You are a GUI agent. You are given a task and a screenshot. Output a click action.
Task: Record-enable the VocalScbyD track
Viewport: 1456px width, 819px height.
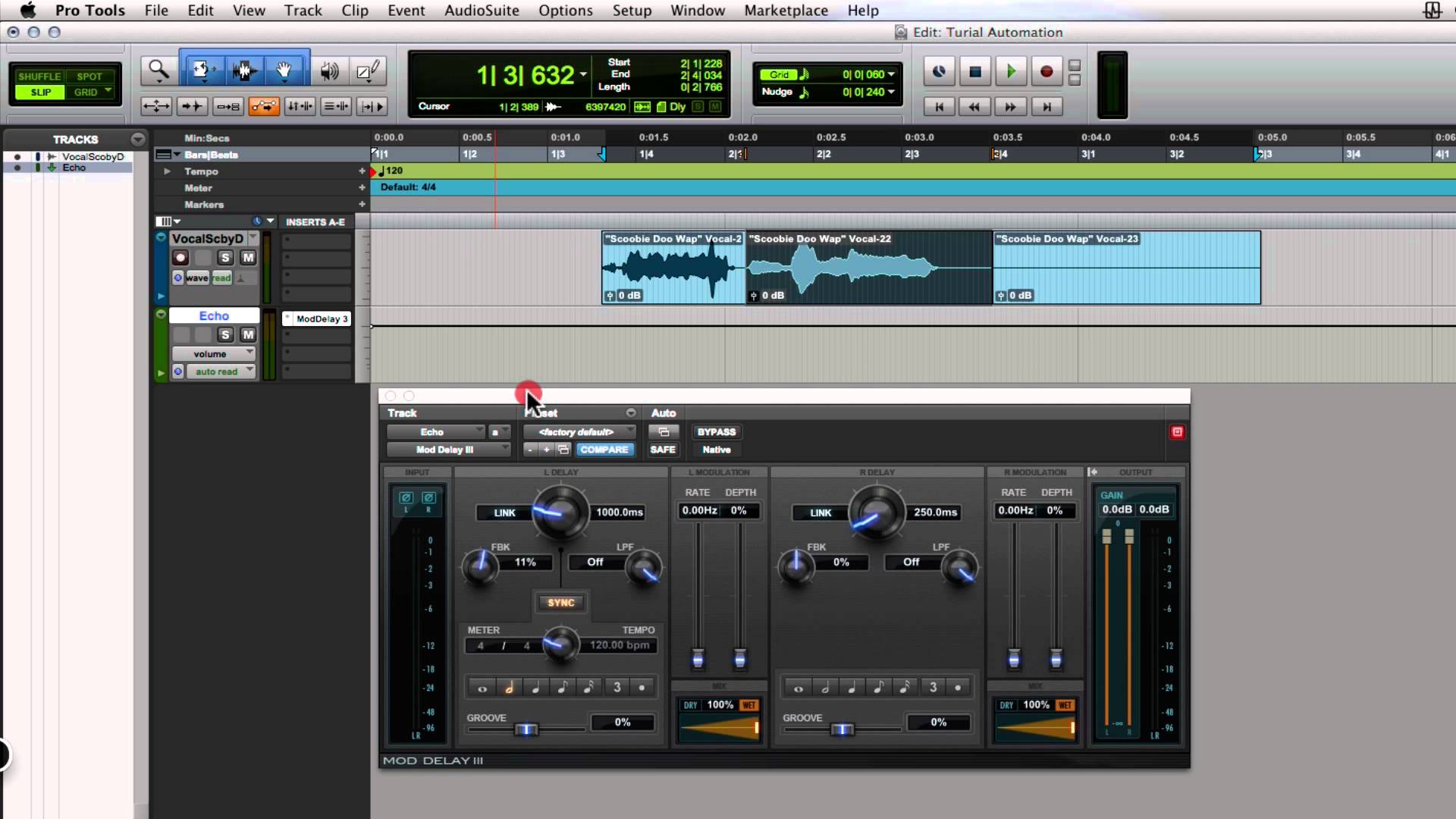click(x=180, y=258)
